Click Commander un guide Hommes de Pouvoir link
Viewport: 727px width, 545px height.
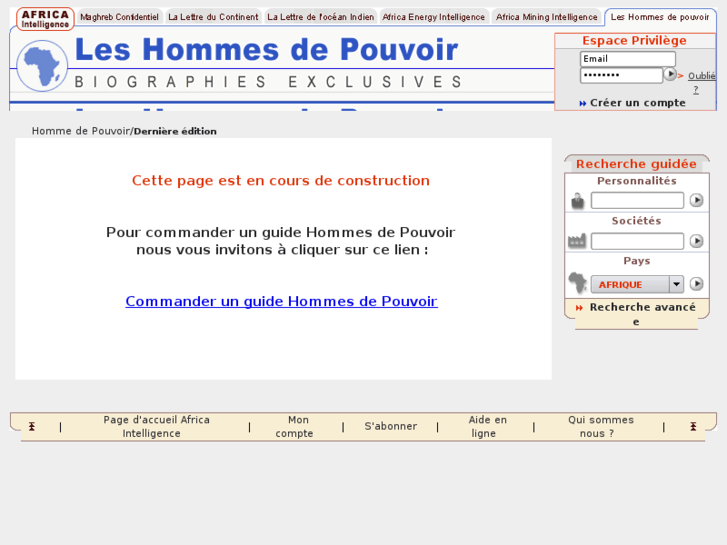[281, 301]
